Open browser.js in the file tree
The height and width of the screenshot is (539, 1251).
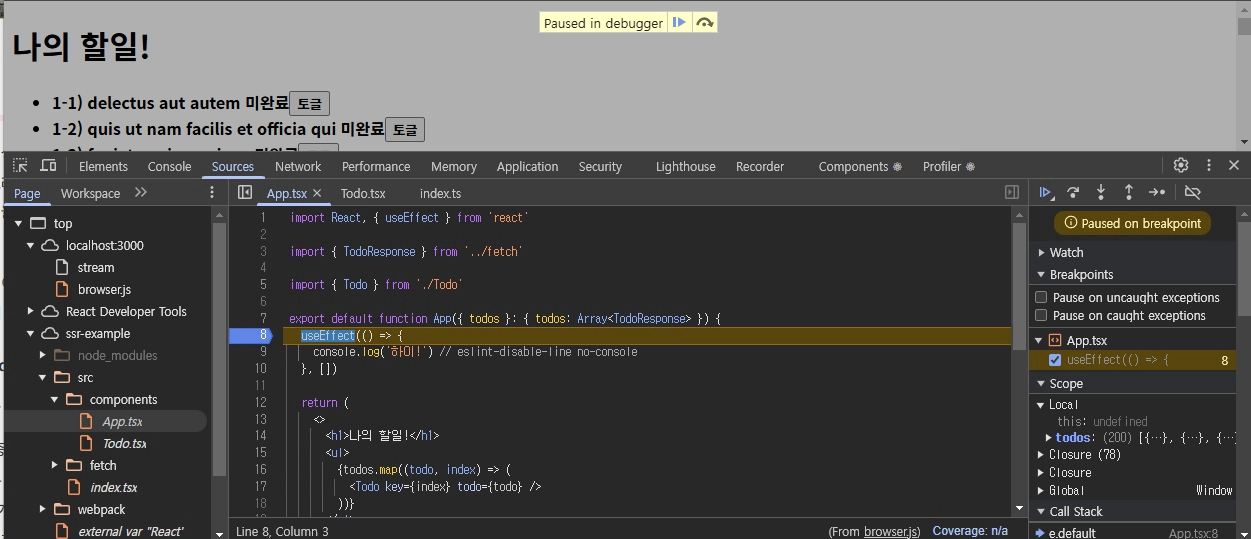pos(104,289)
